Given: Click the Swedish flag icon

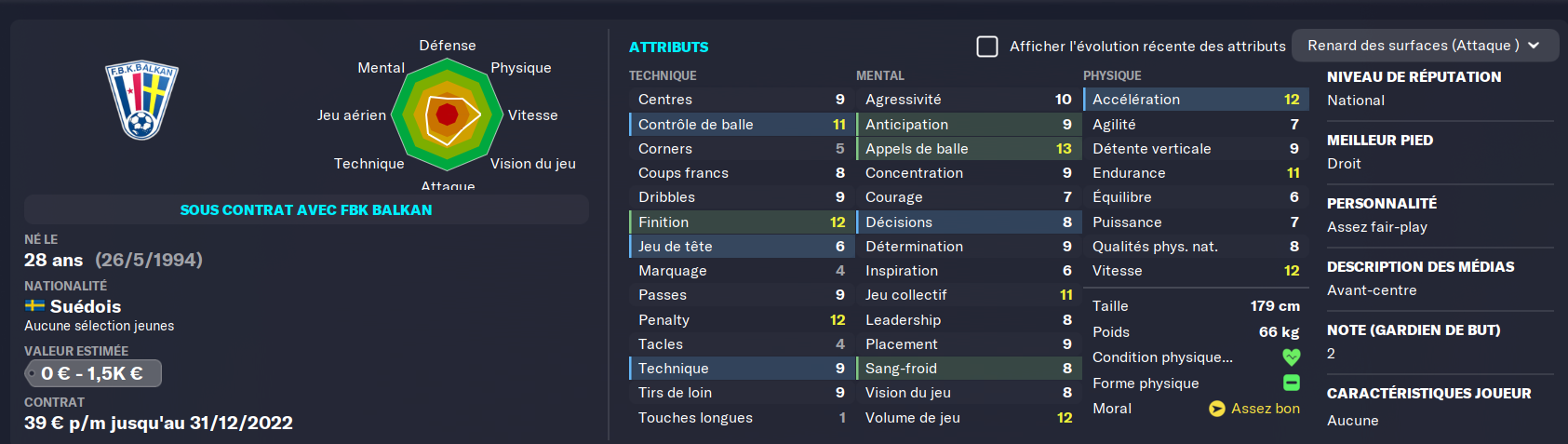Looking at the screenshot, I should (35, 306).
